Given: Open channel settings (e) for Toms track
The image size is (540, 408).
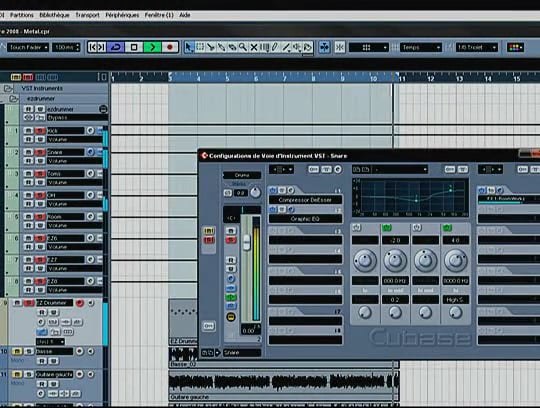Looking at the screenshot, I should click(90, 173).
